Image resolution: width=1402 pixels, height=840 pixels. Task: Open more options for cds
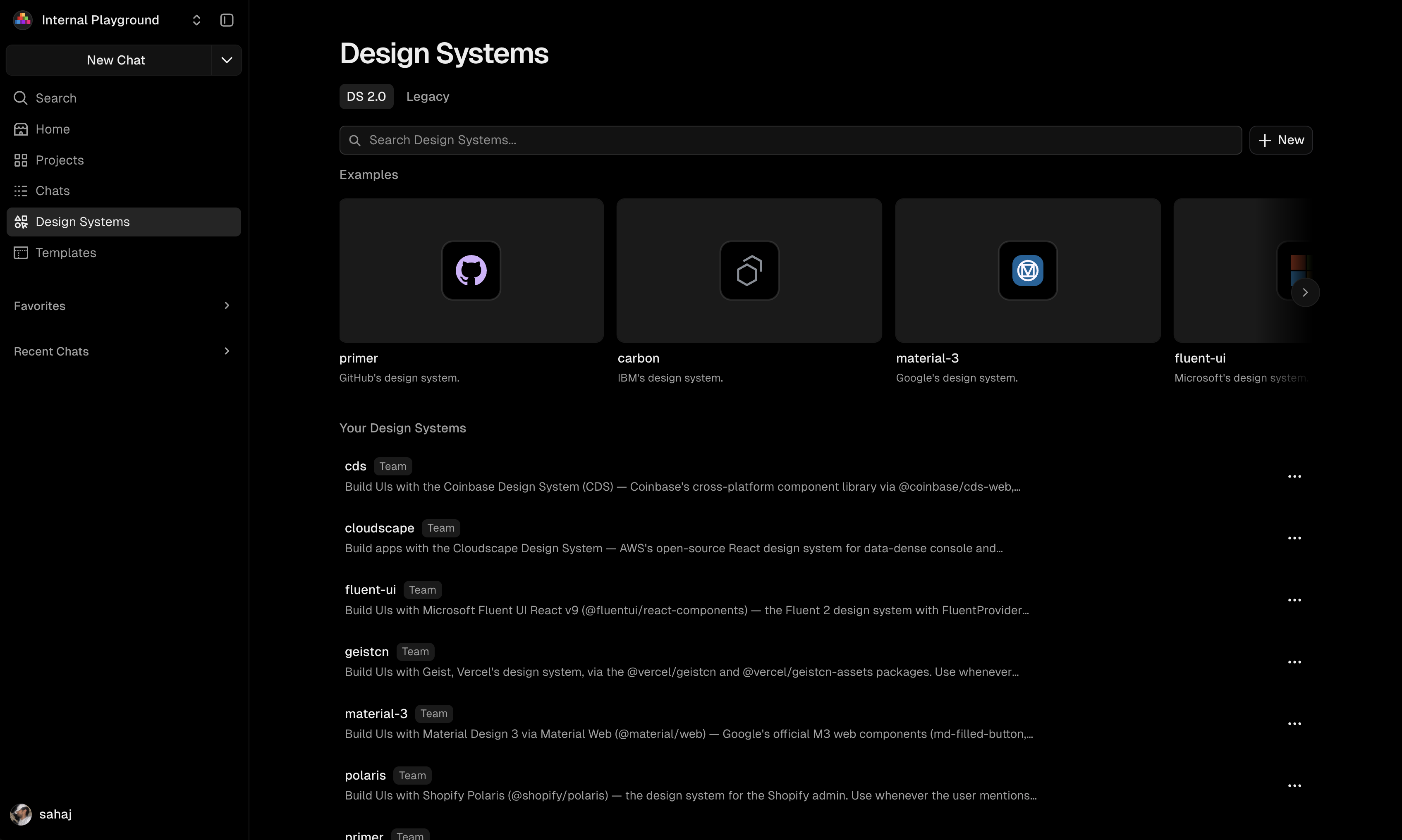click(1294, 477)
